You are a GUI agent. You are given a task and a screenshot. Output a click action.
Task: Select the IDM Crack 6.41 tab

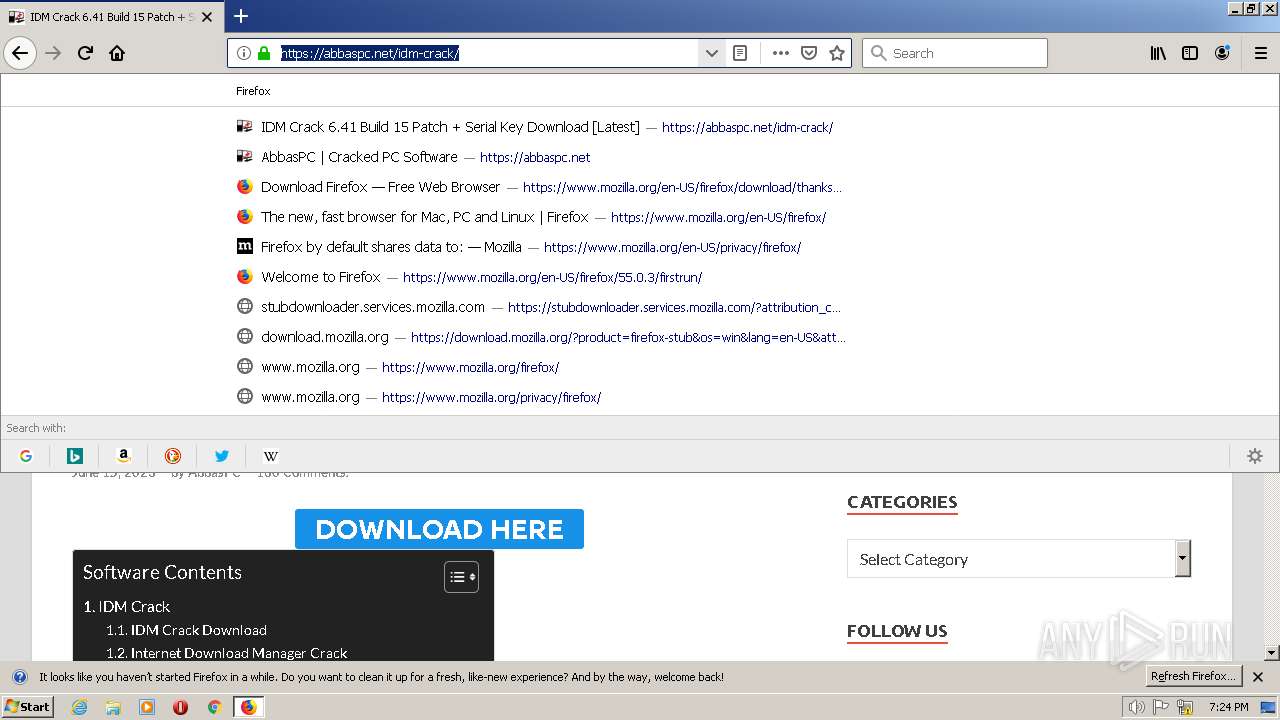[110, 17]
